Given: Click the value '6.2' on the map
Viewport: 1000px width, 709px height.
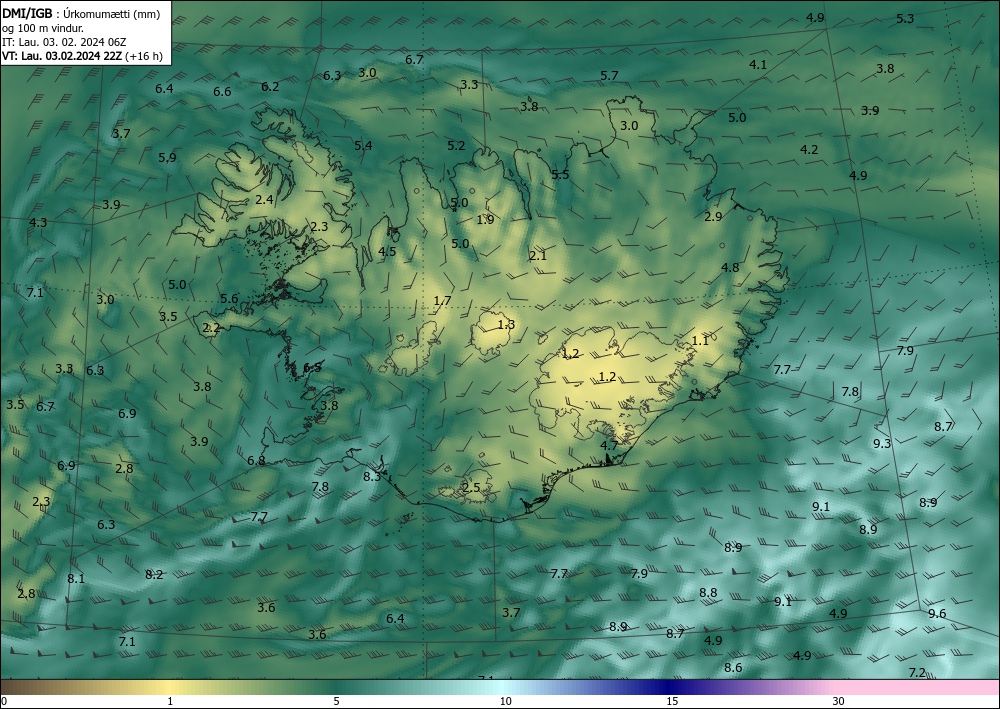Looking at the screenshot, I should coord(270,87).
